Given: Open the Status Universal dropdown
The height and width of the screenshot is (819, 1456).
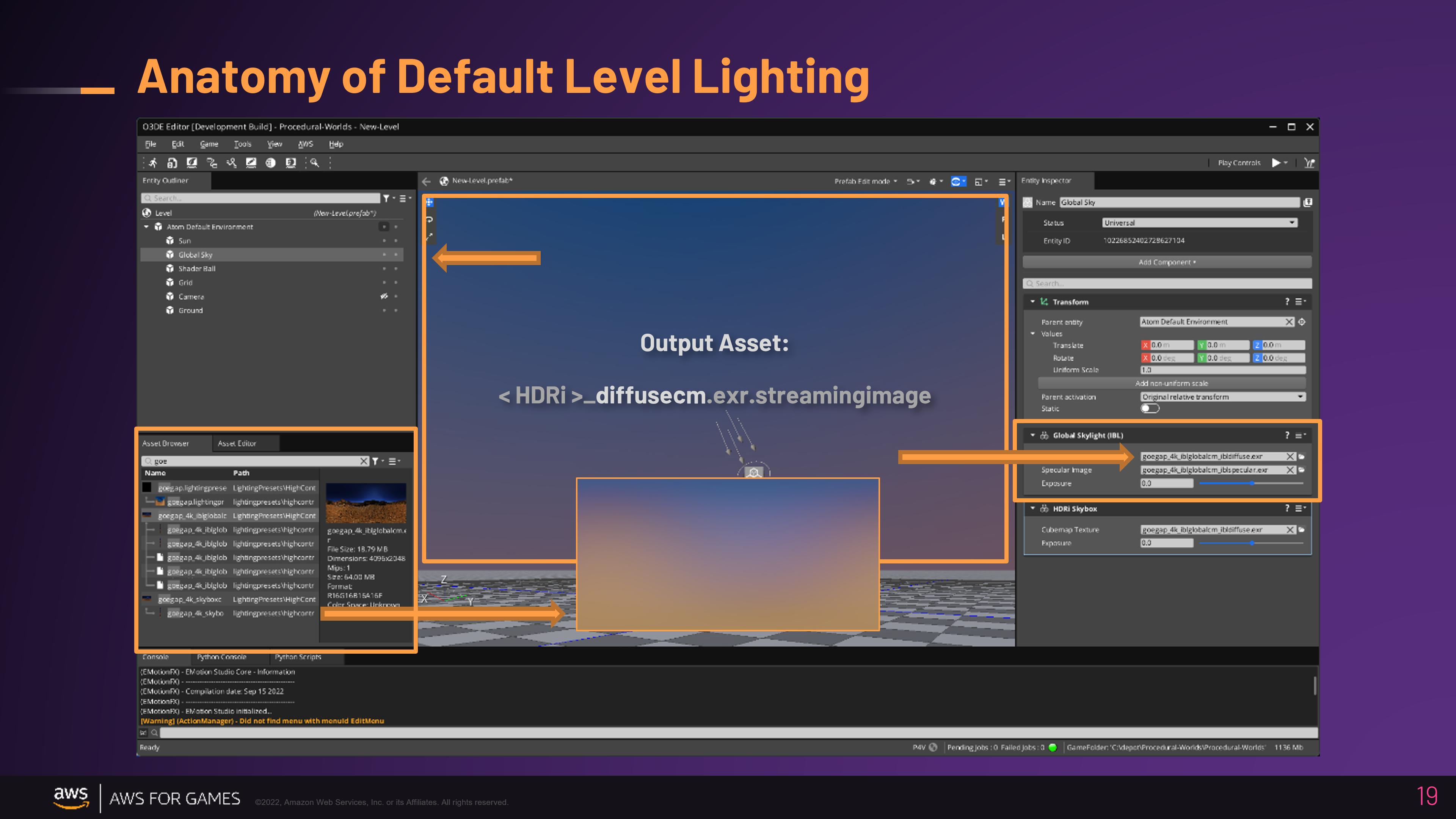Looking at the screenshot, I should pos(1199,223).
